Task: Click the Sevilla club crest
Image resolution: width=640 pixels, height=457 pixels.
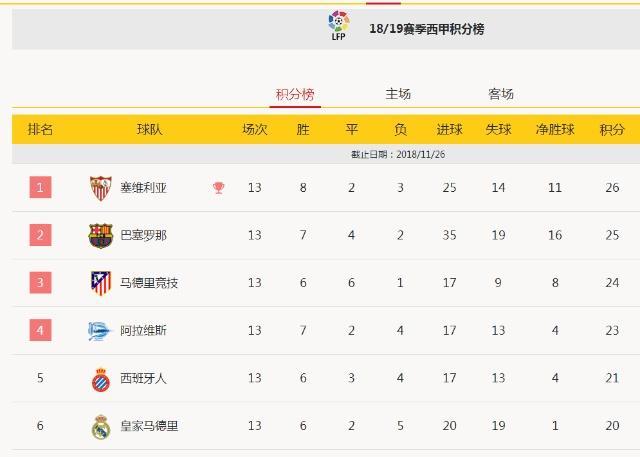Action: point(100,187)
